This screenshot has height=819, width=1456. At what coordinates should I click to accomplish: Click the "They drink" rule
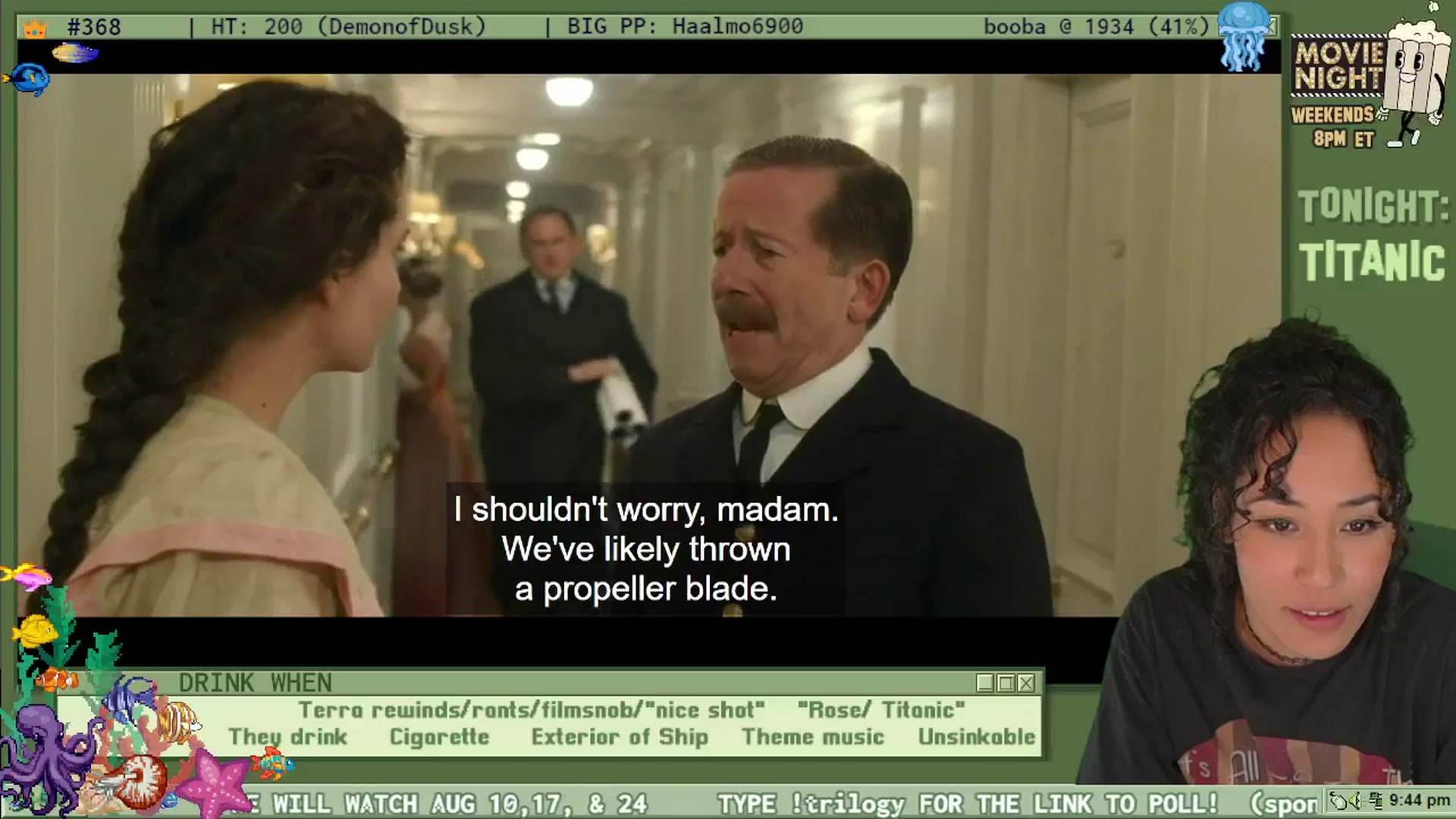coord(288,737)
